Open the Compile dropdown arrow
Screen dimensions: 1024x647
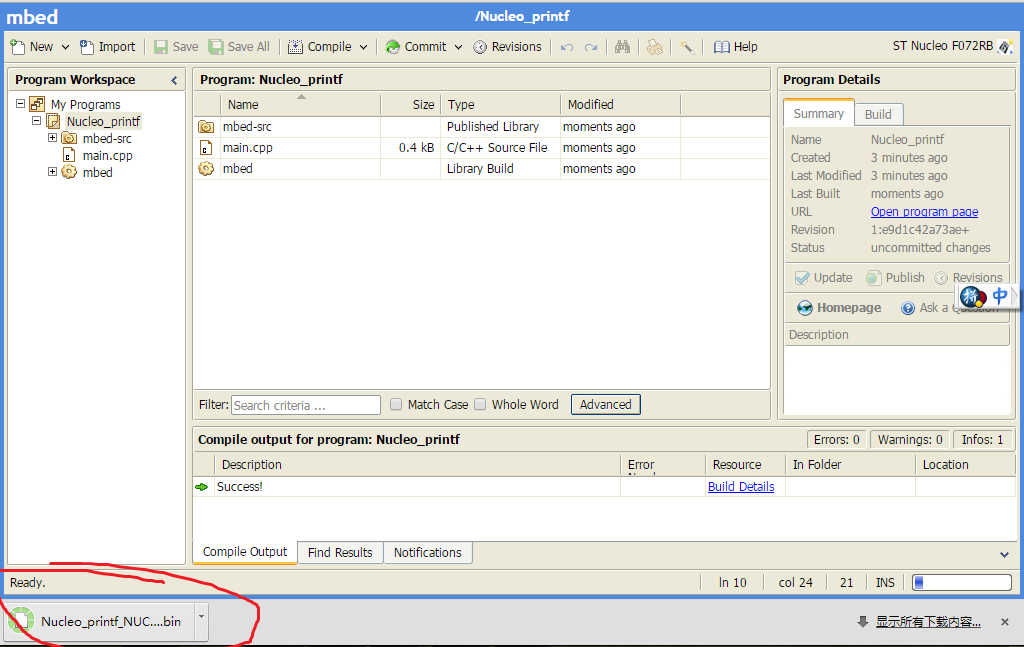(x=364, y=47)
